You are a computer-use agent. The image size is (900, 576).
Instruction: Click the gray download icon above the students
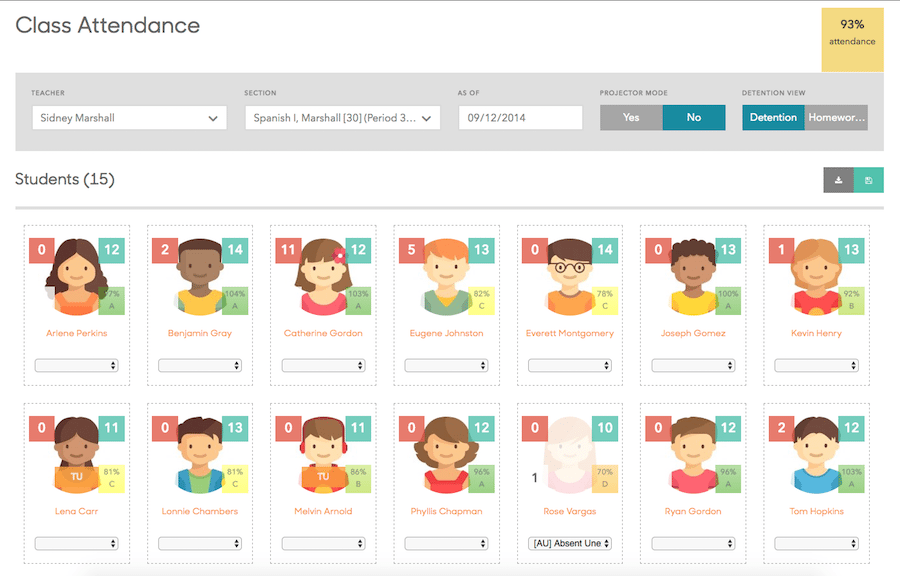(x=838, y=180)
